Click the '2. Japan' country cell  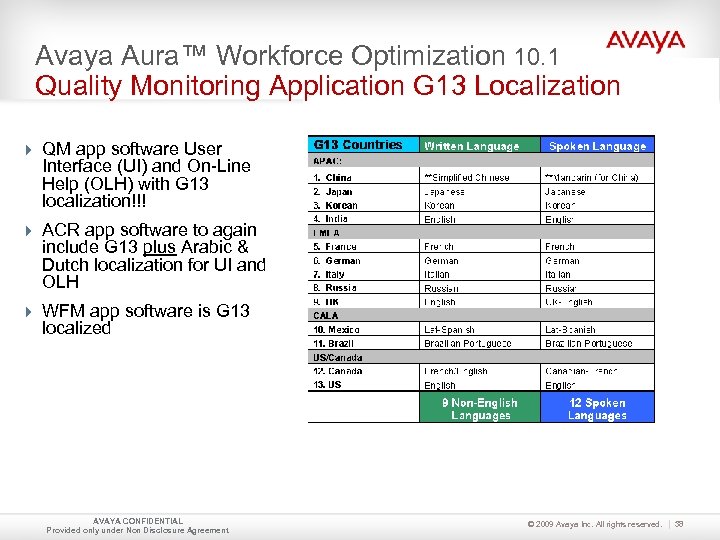363,191
